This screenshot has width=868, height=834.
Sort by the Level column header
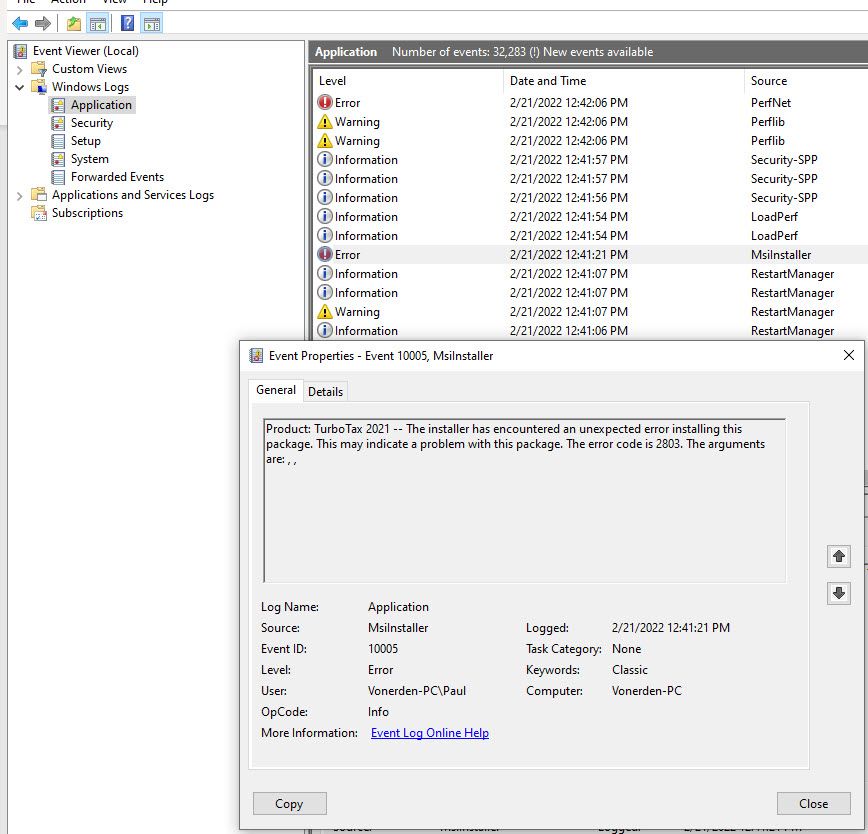click(409, 81)
